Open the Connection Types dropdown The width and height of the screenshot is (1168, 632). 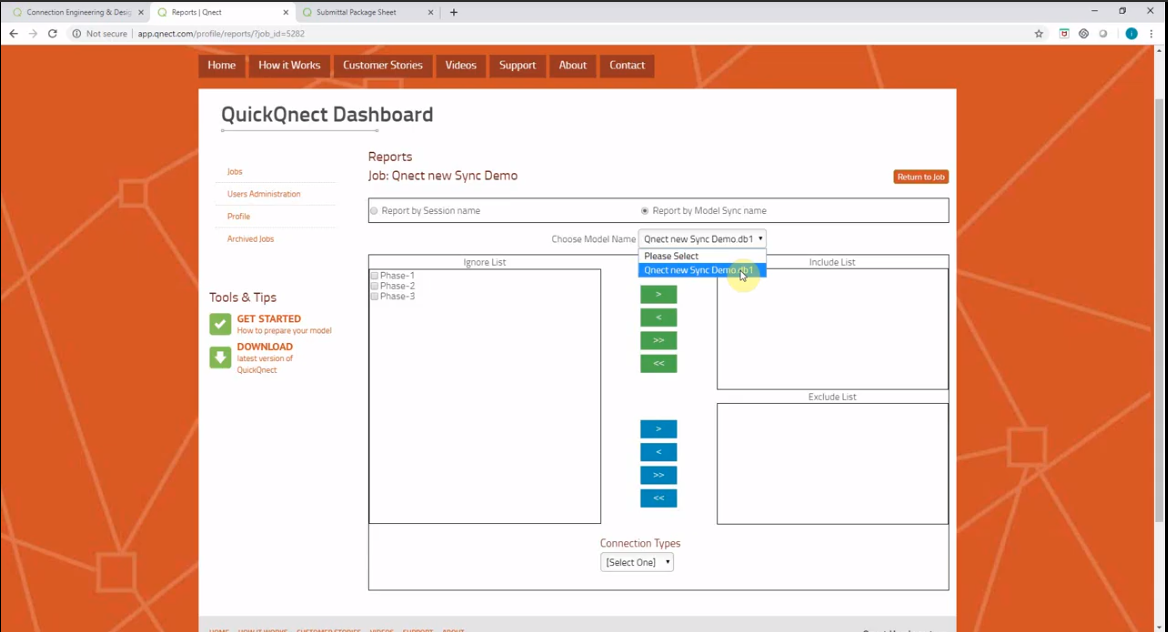(x=637, y=563)
